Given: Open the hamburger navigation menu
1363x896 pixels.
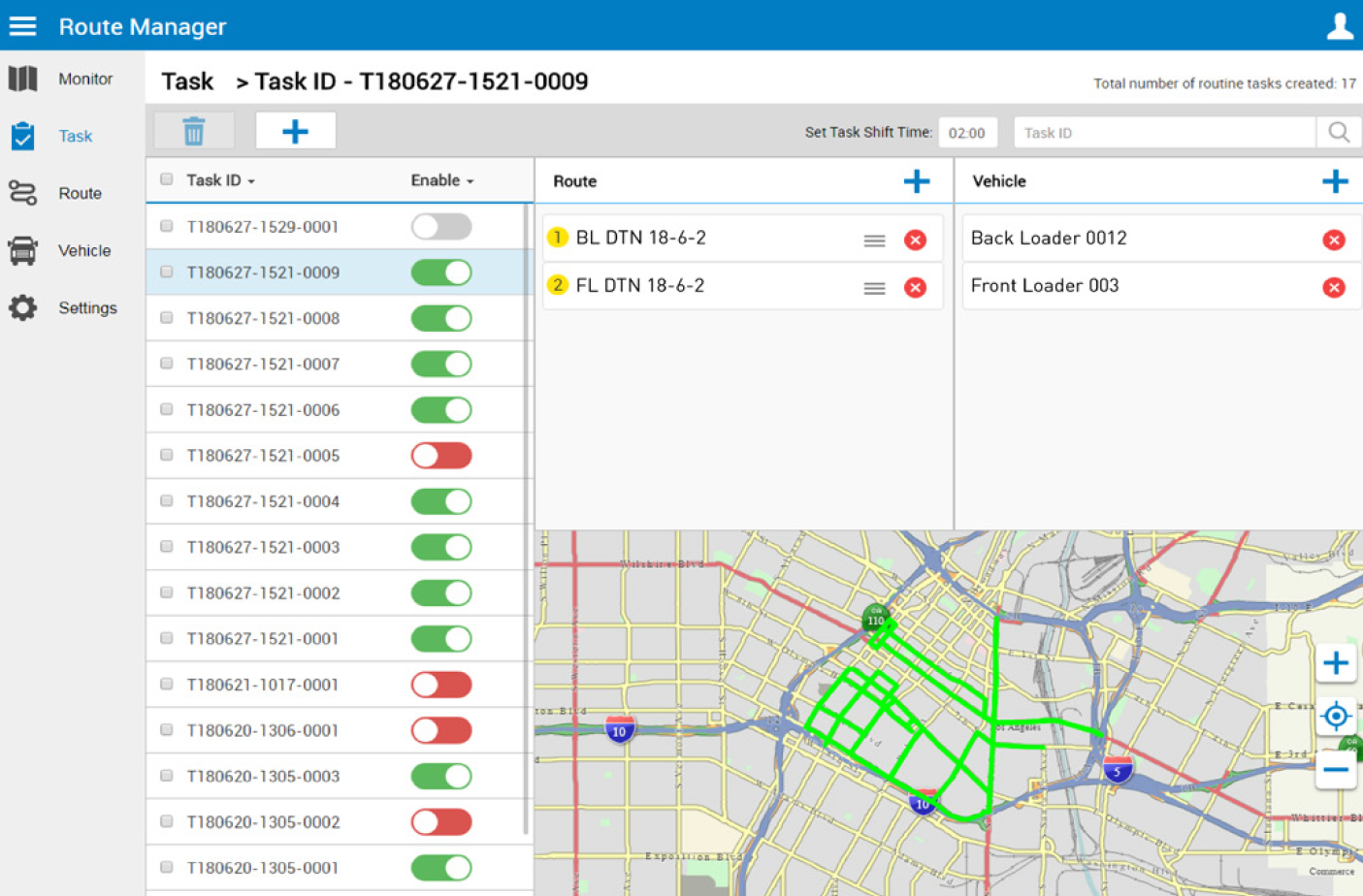Looking at the screenshot, I should [x=22, y=26].
